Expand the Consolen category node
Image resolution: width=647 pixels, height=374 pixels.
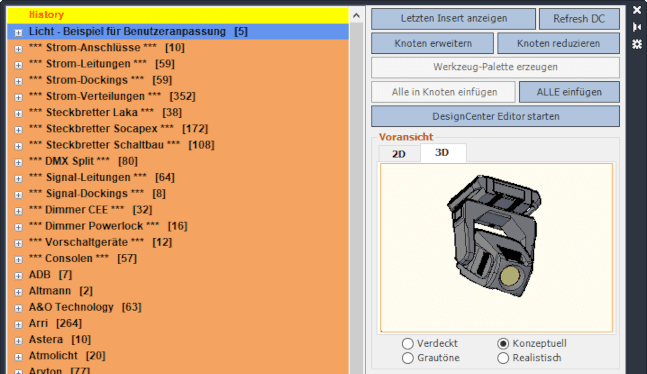(18, 260)
